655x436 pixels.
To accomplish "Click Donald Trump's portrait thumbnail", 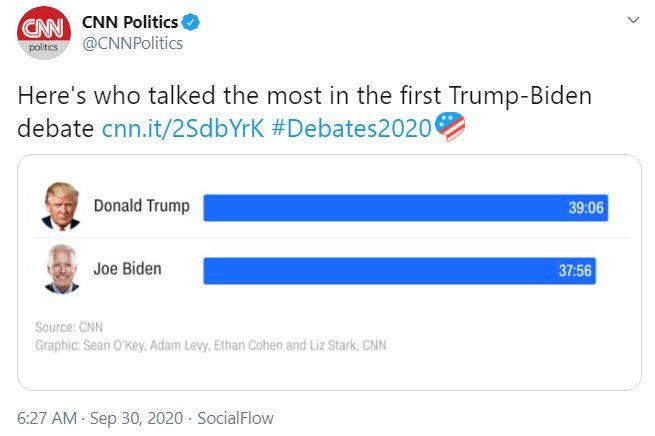I will pos(61,206).
